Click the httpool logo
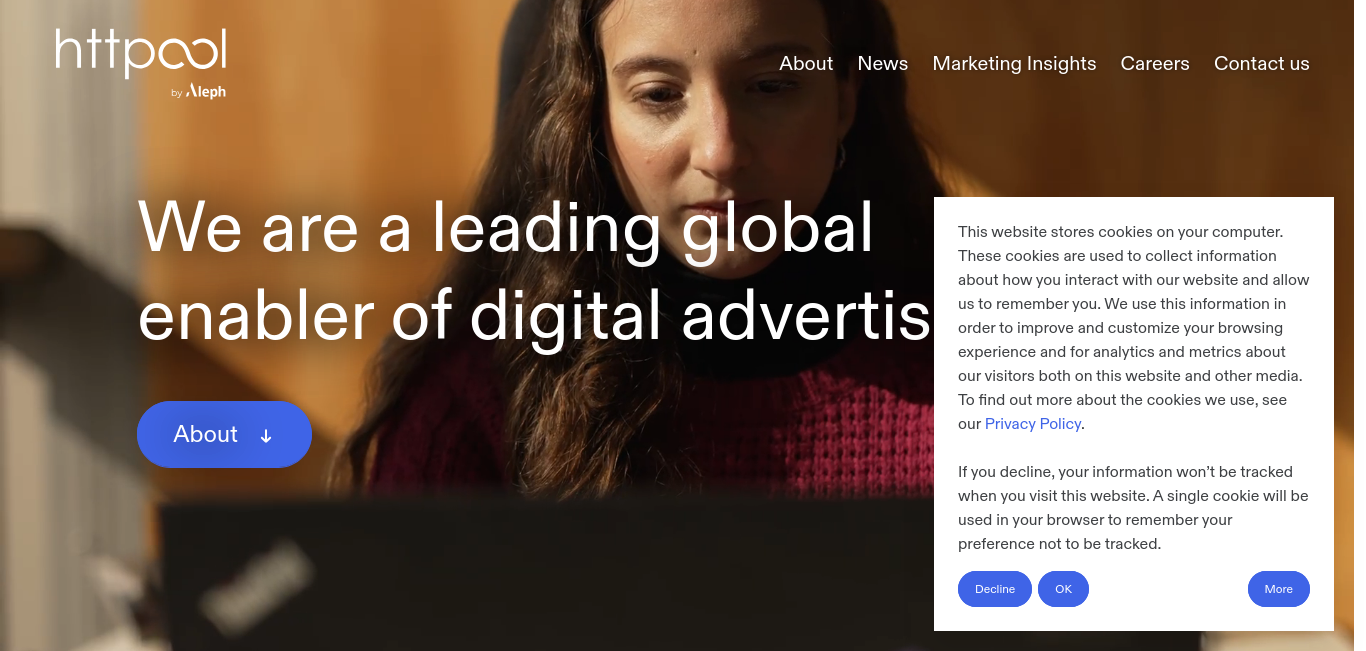The width and height of the screenshot is (1366, 651). [x=141, y=54]
